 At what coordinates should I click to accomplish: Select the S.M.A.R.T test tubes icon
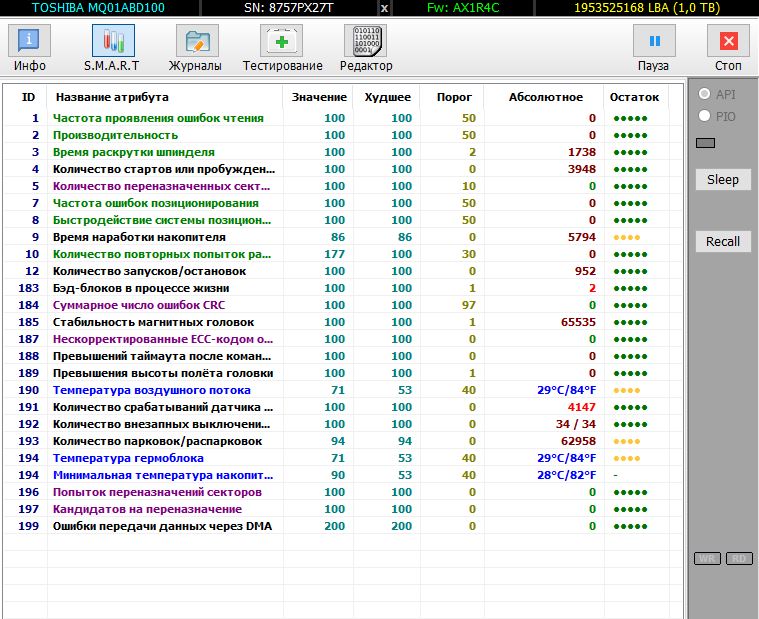(x=113, y=41)
